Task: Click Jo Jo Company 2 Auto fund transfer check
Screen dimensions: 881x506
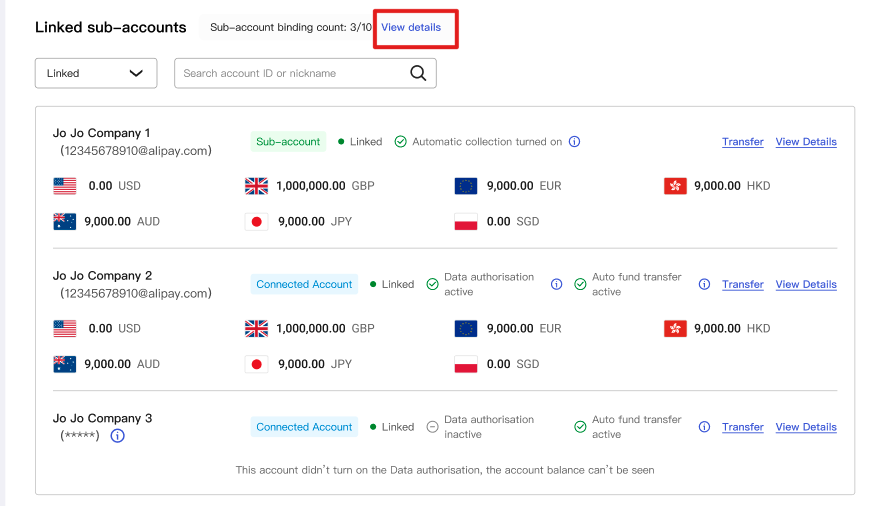Action: pyautogui.click(x=580, y=284)
